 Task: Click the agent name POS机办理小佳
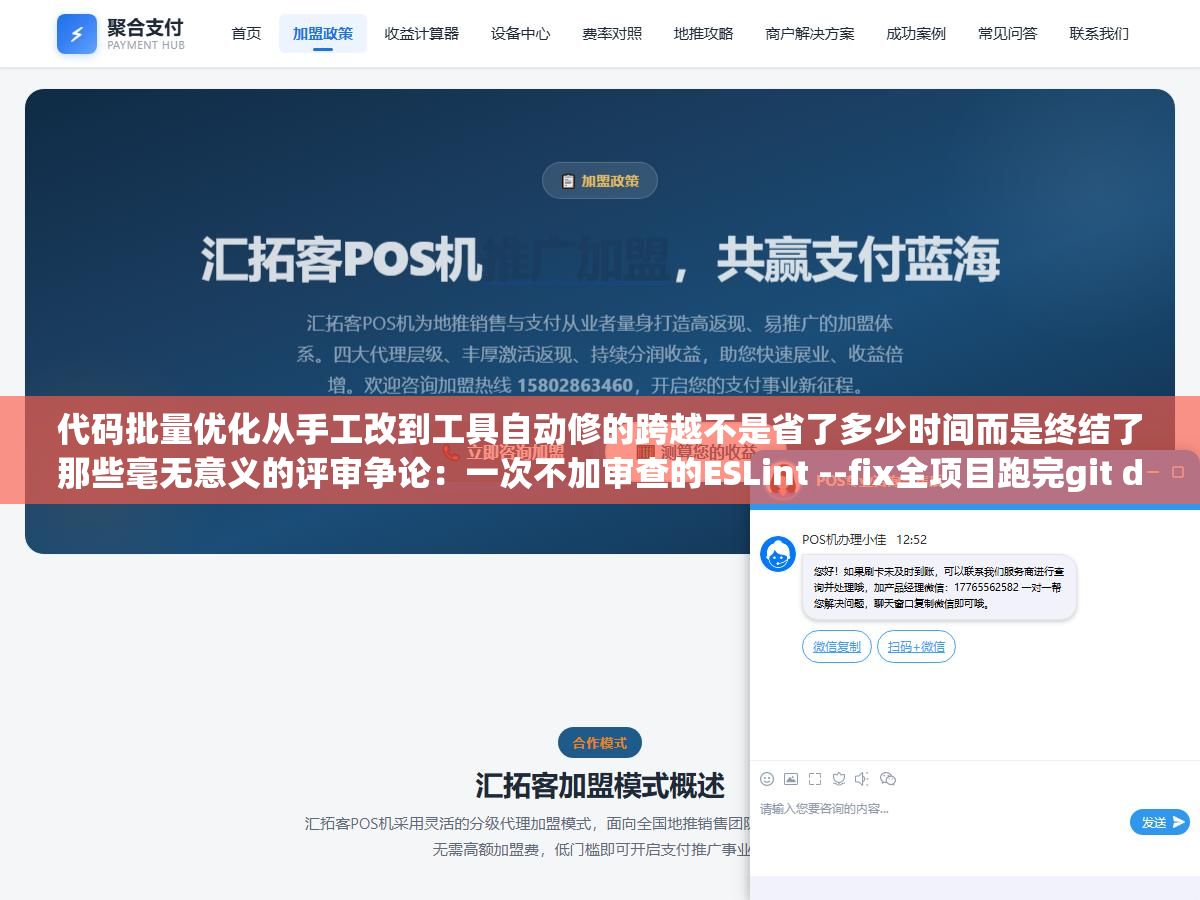pyautogui.click(x=844, y=539)
